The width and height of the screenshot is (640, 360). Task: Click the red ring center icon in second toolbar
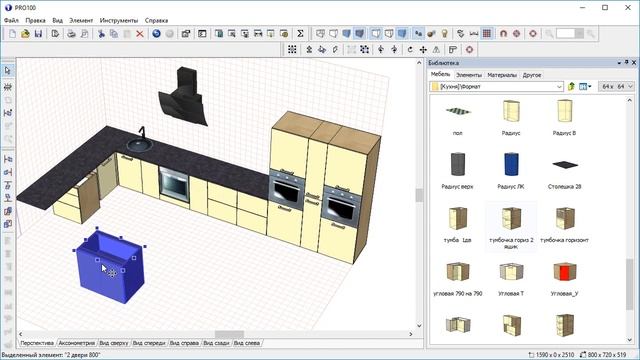(469, 49)
